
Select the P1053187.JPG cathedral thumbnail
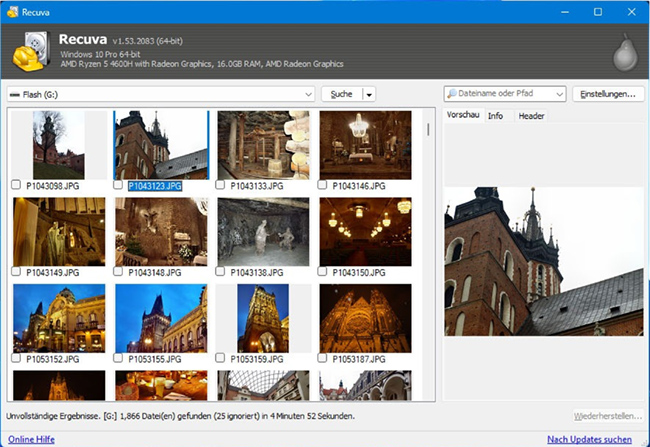(365, 318)
